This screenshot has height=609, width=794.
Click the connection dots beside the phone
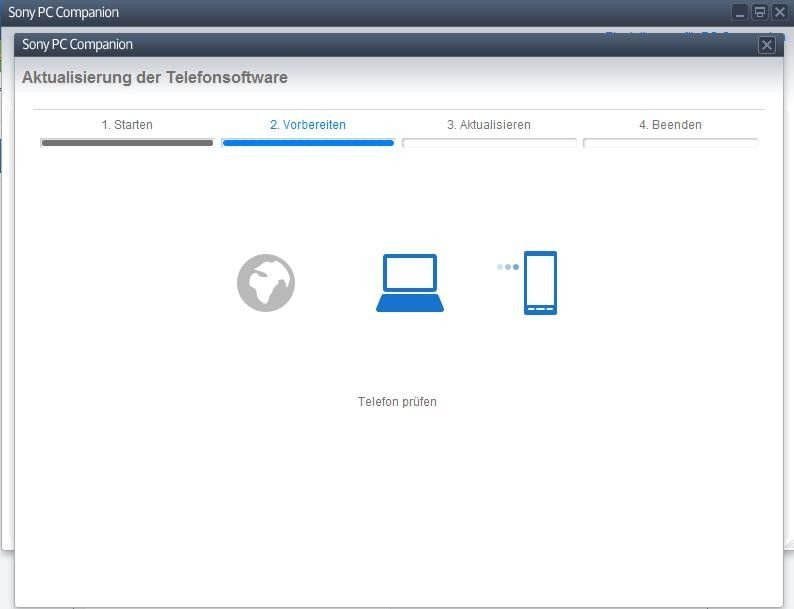[507, 267]
